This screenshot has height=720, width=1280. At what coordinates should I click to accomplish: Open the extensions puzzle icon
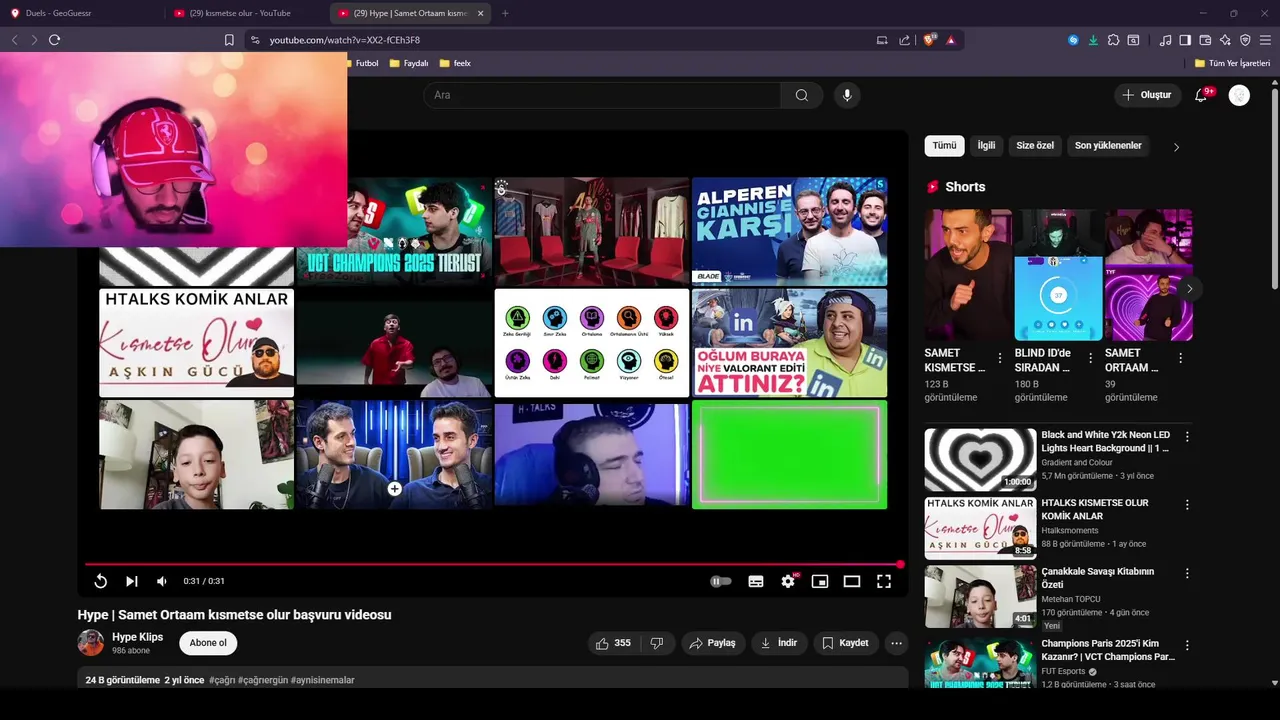pyautogui.click(x=1113, y=40)
